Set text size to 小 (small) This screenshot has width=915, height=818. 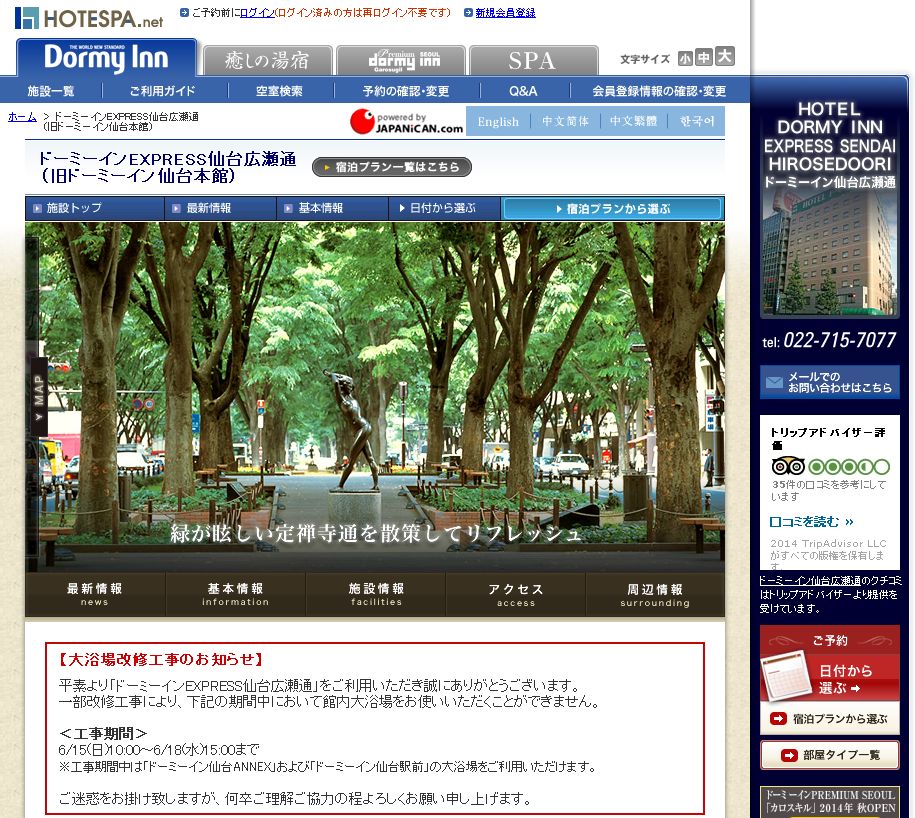(x=685, y=58)
